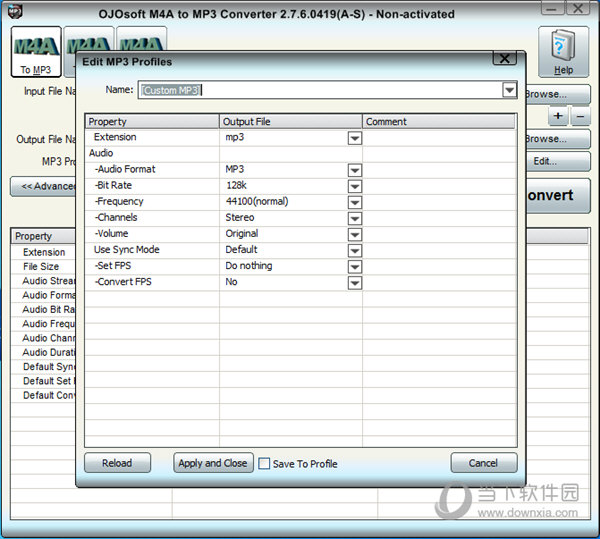Select the Original volume value
Viewport: 600px width, 539px height.
242,234
